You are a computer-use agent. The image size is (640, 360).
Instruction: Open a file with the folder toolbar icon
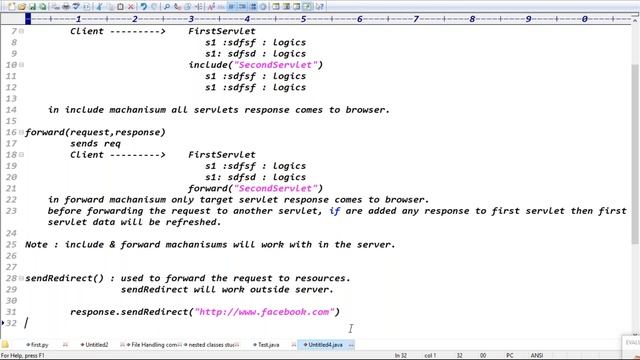(21, 7)
